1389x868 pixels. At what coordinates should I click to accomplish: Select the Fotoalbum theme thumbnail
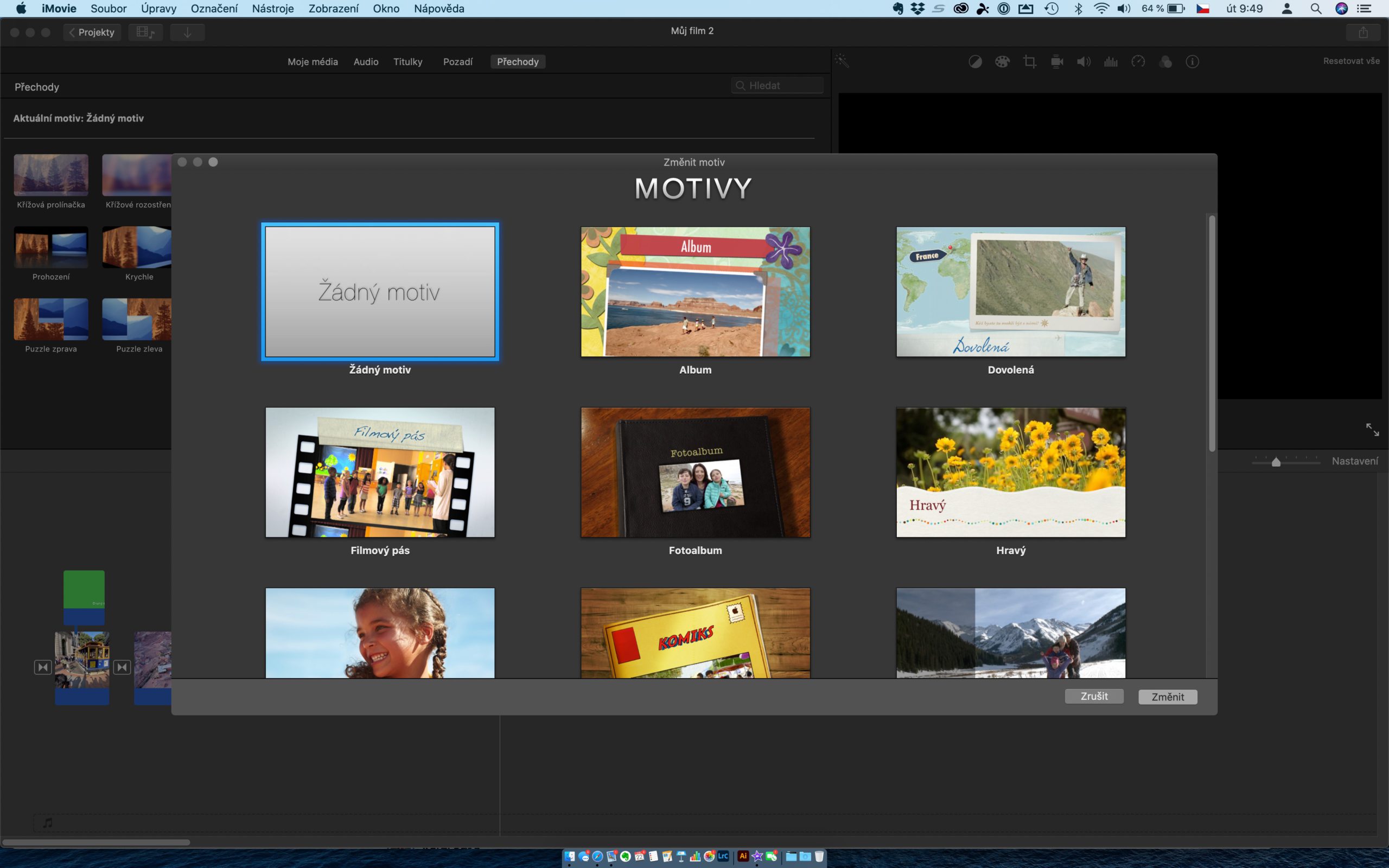(695, 473)
